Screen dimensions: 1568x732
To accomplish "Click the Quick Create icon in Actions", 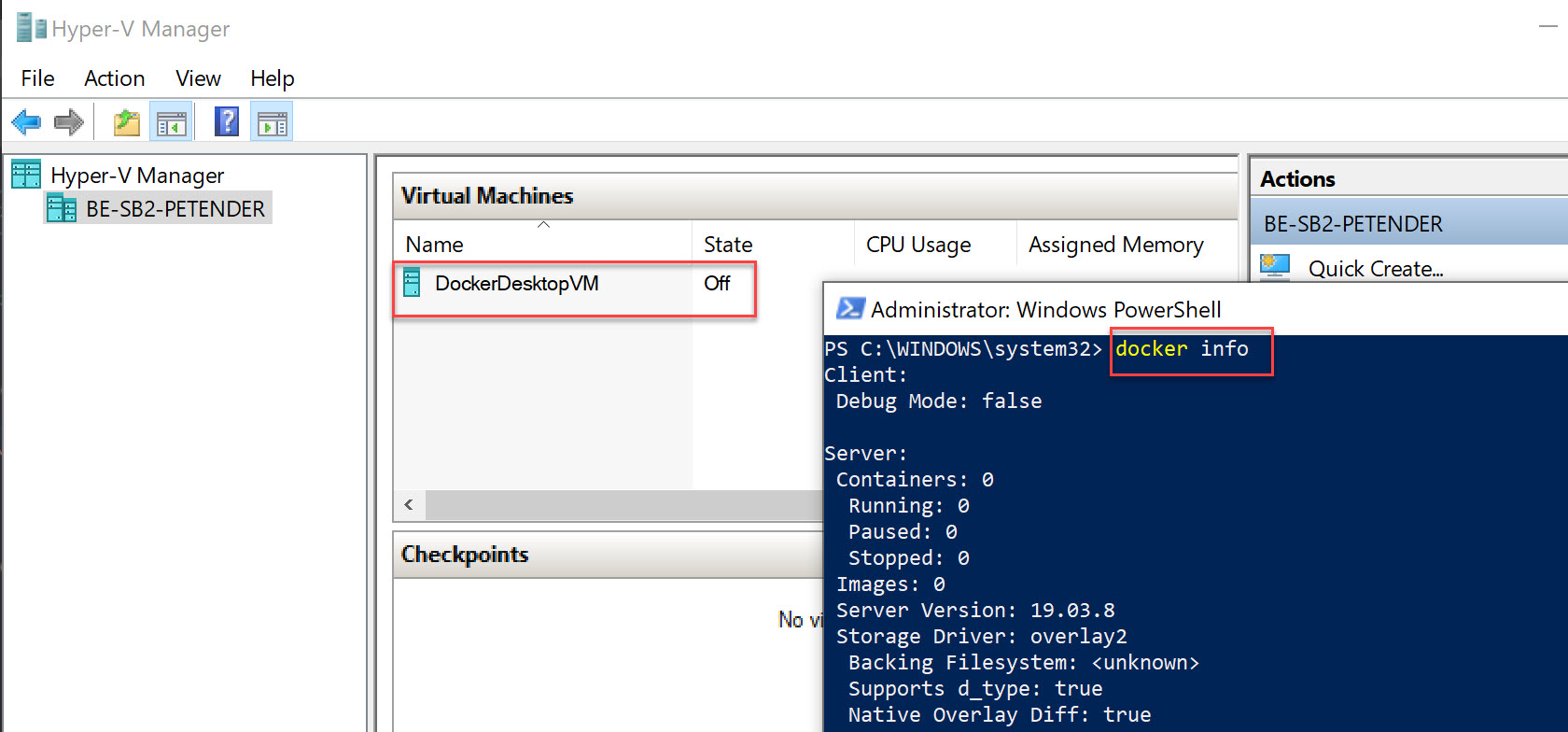I will 1275,268.
